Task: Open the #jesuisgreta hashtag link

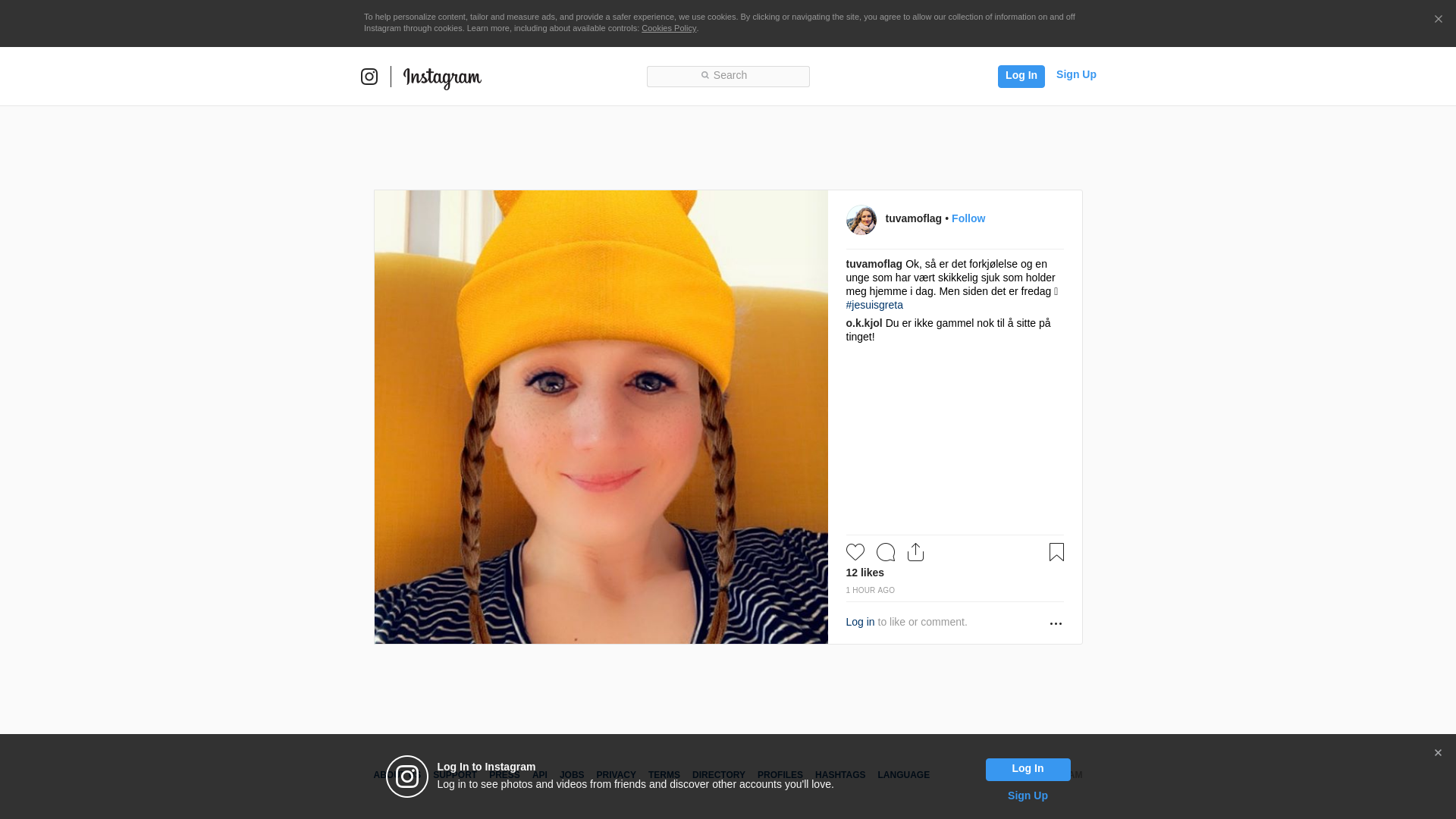Action: pos(874,305)
